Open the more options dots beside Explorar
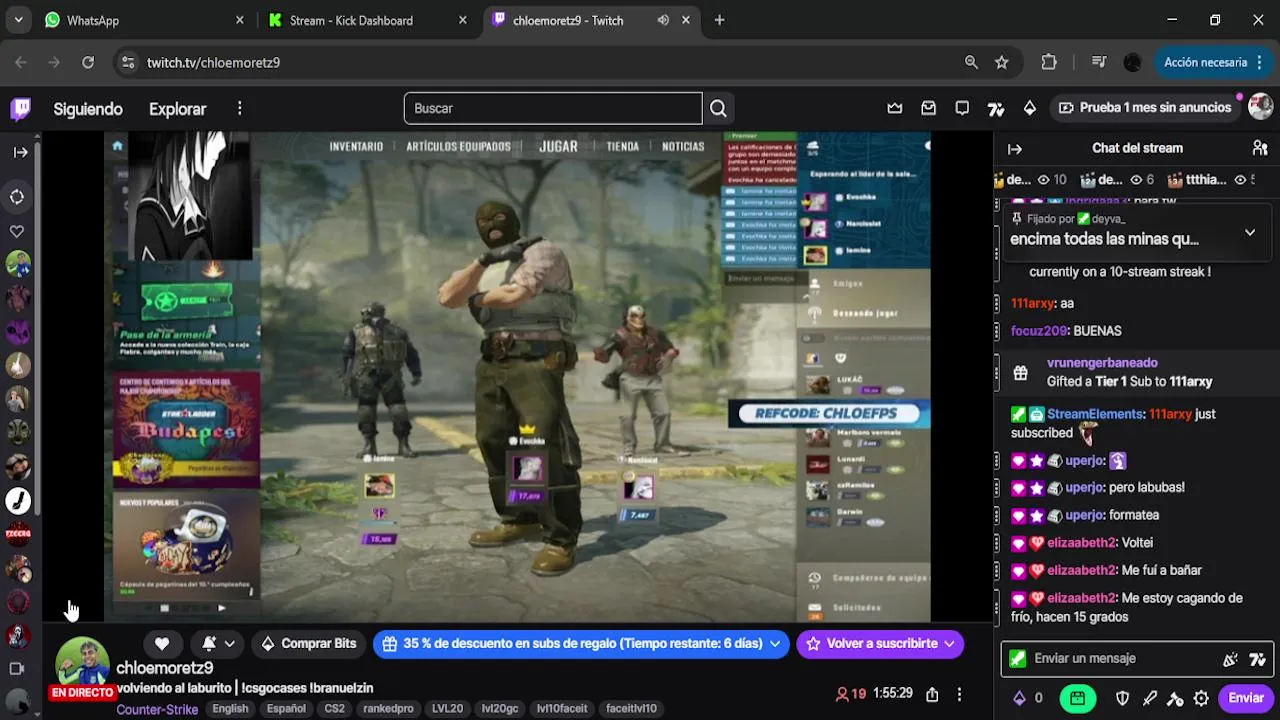This screenshot has height=720, width=1280. point(239,108)
